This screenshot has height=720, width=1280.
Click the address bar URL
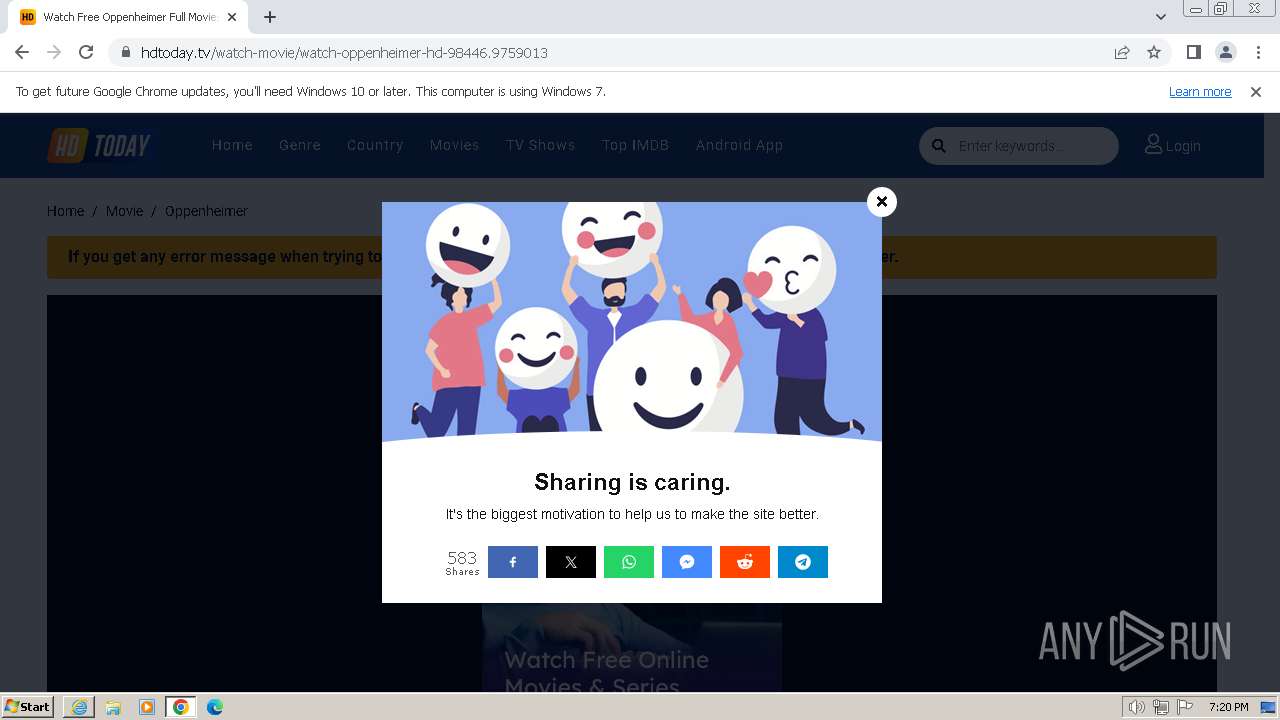tap(344, 53)
